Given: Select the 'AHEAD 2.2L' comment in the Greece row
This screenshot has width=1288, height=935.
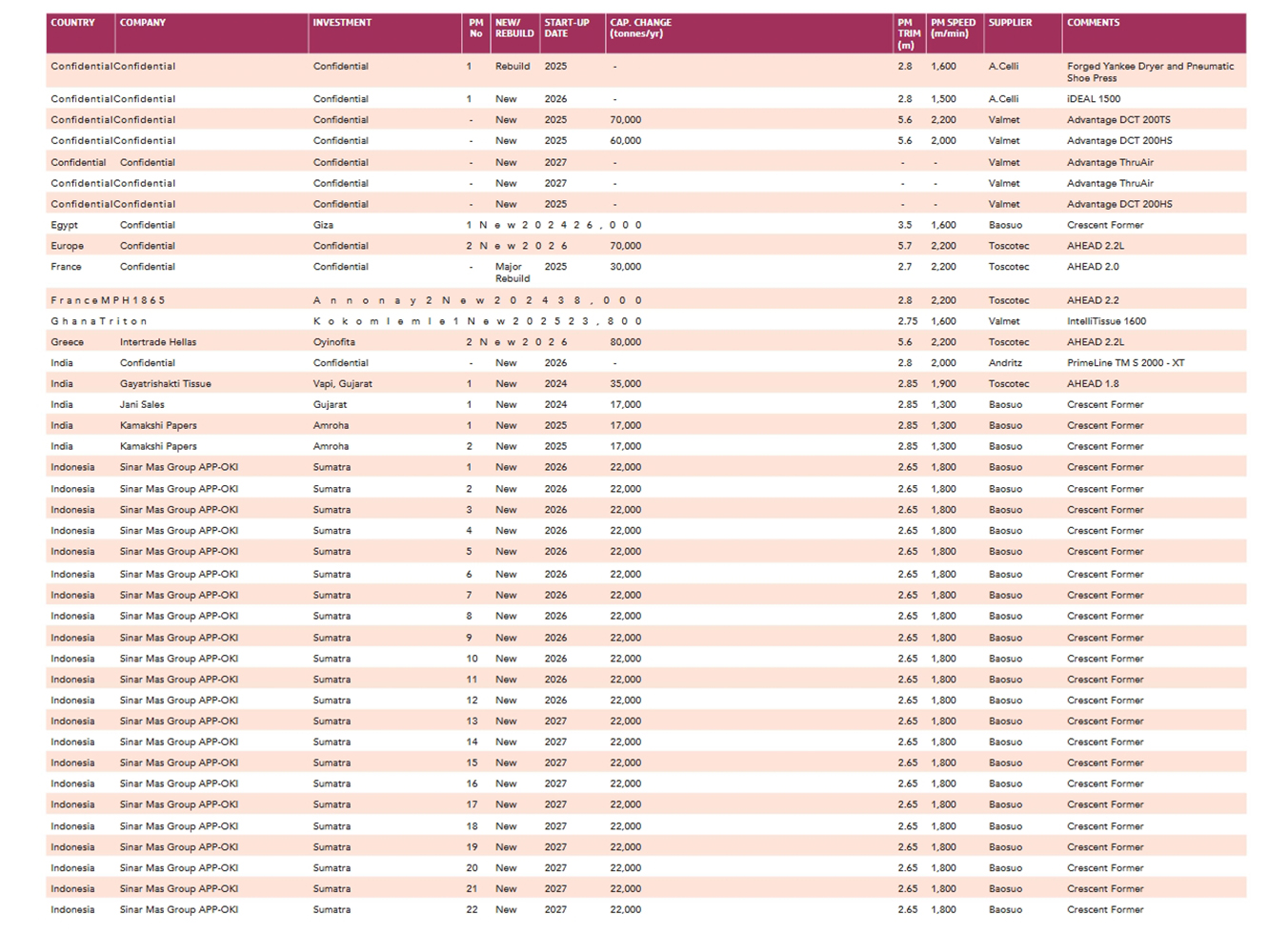Looking at the screenshot, I should 1096,342.
